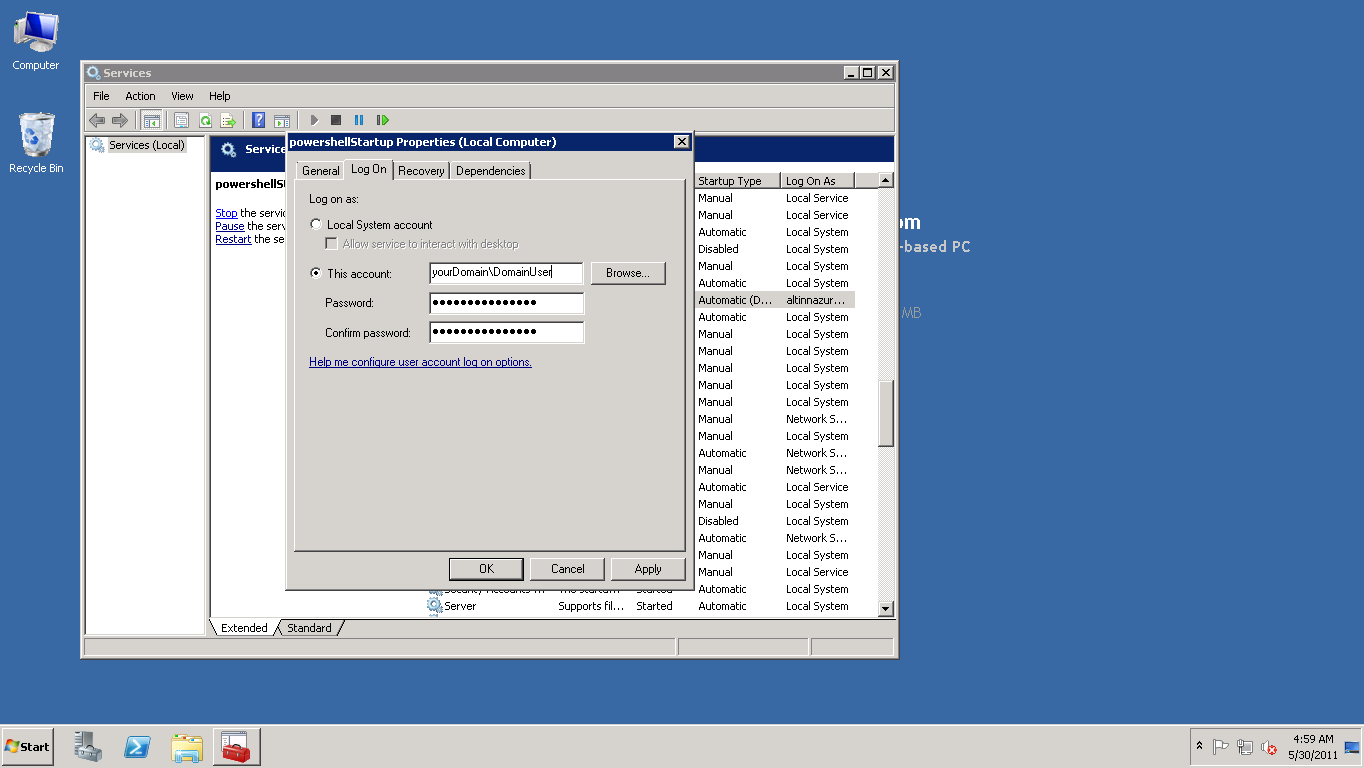Switch to the Recovery tab
Viewport: 1364px width, 768px height.
(x=421, y=171)
